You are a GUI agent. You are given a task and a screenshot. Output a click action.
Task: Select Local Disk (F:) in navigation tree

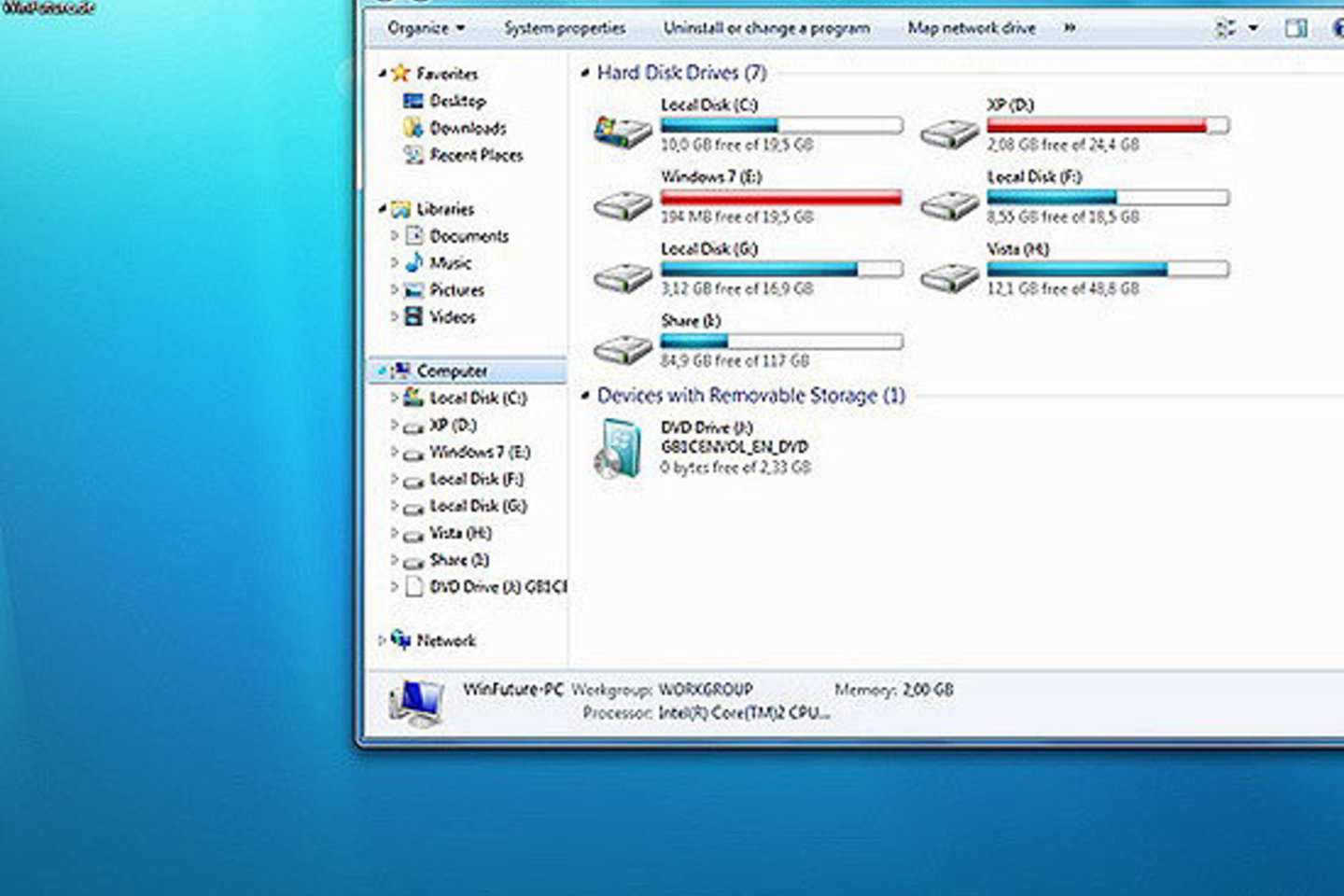click(477, 479)
